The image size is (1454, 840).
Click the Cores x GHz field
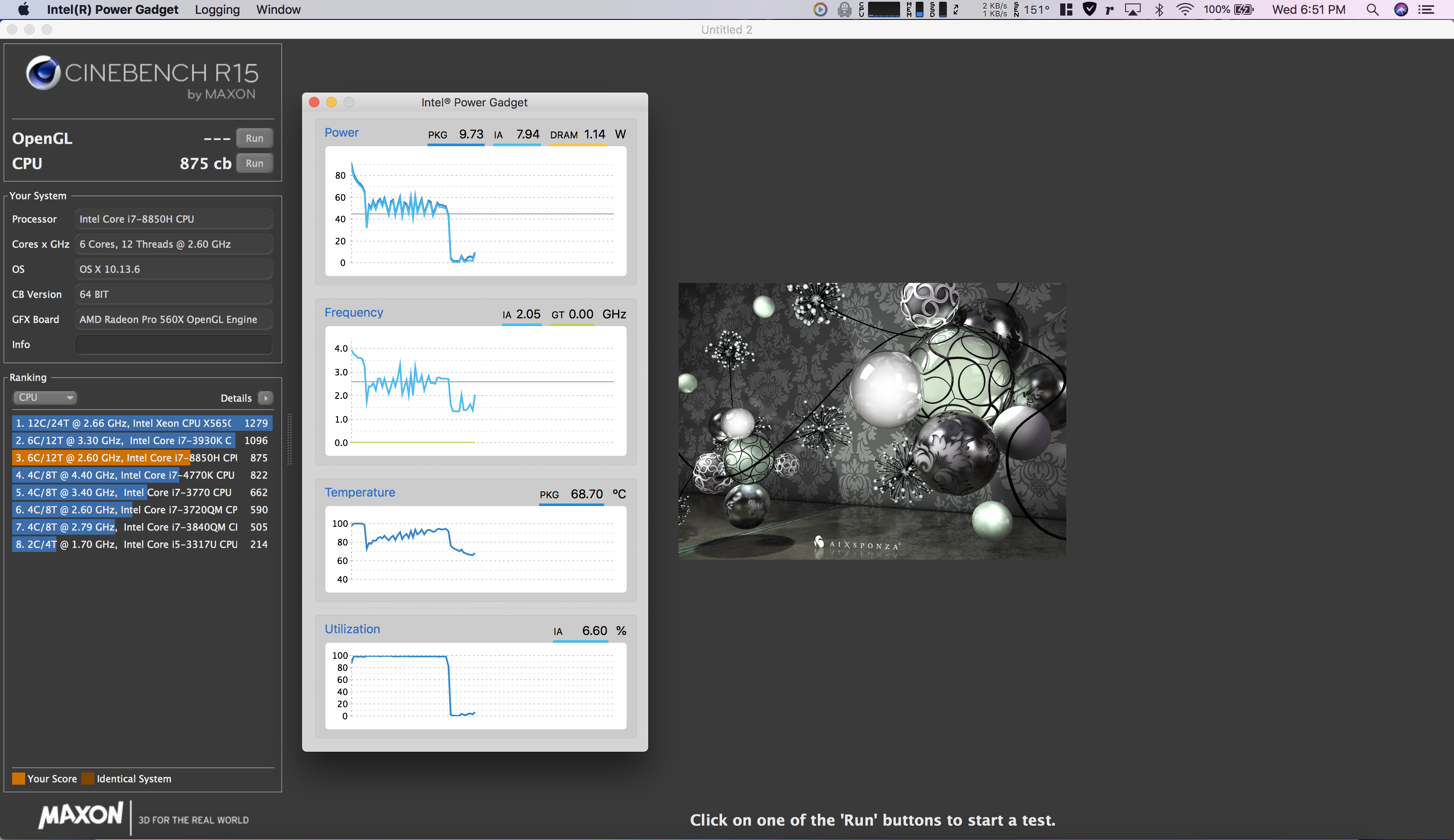pyautogui.click(x=174, y=244)
